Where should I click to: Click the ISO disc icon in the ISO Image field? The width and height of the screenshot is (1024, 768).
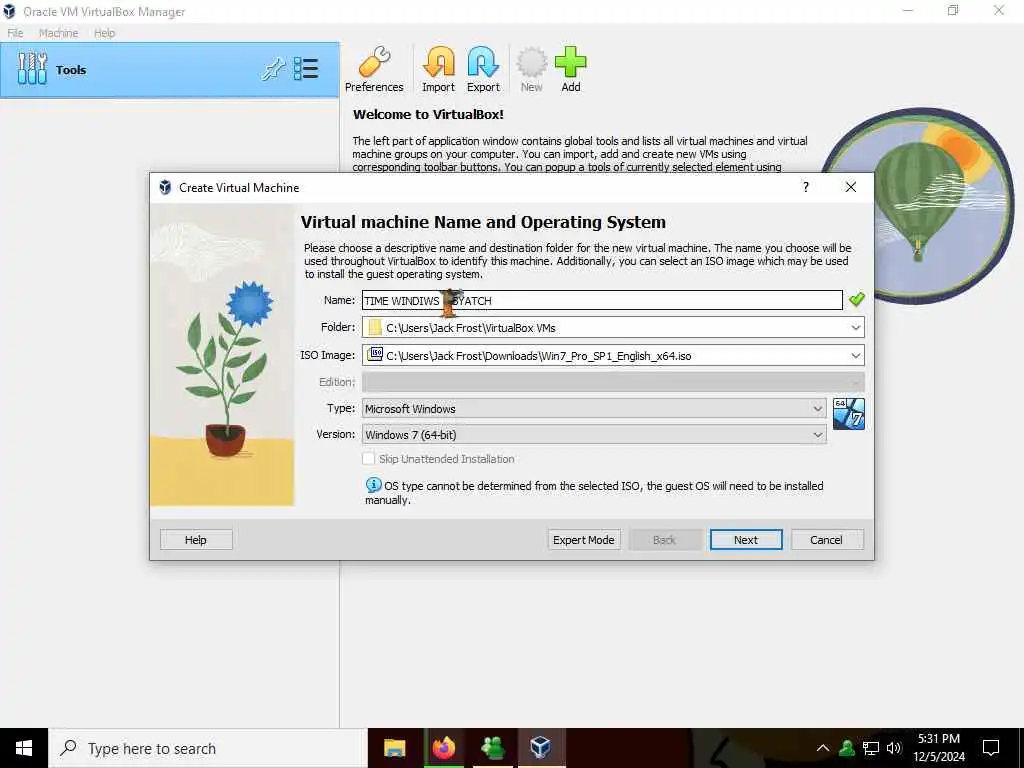click(x=375, y=355)
